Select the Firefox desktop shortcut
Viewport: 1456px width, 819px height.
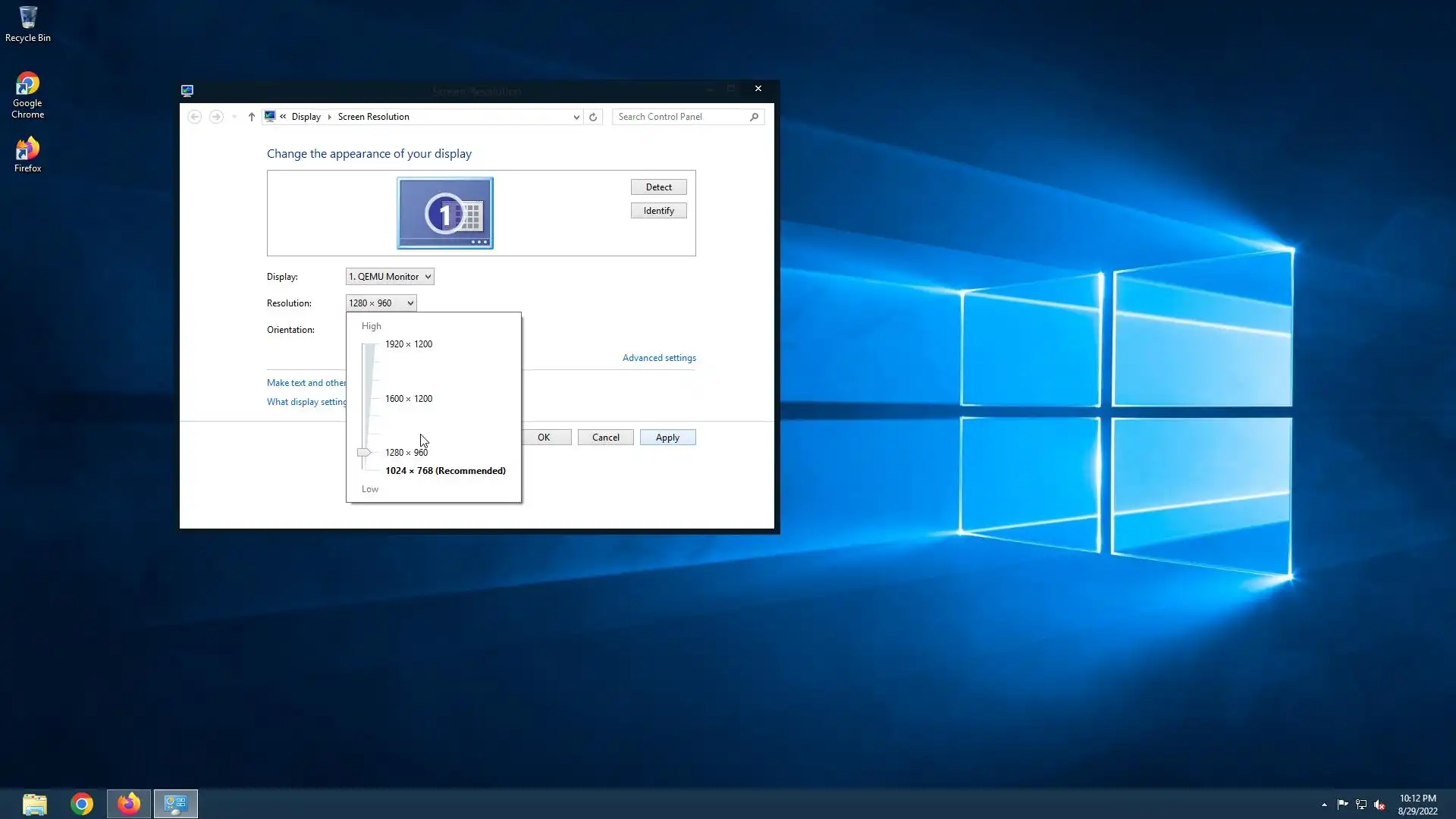(x=28, y=155)
